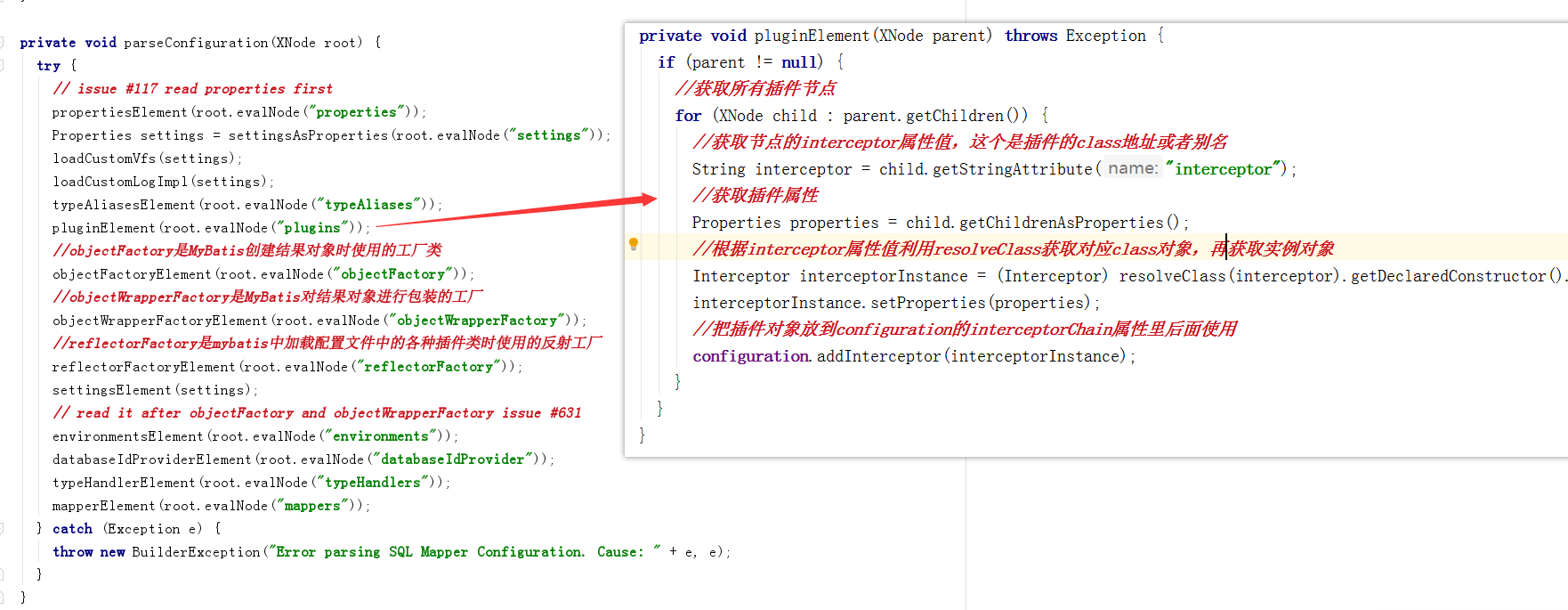This screenshot has width=1568, height=610.
Task: Click the databaseIdProviderElement line
Action: click(303, 460)
